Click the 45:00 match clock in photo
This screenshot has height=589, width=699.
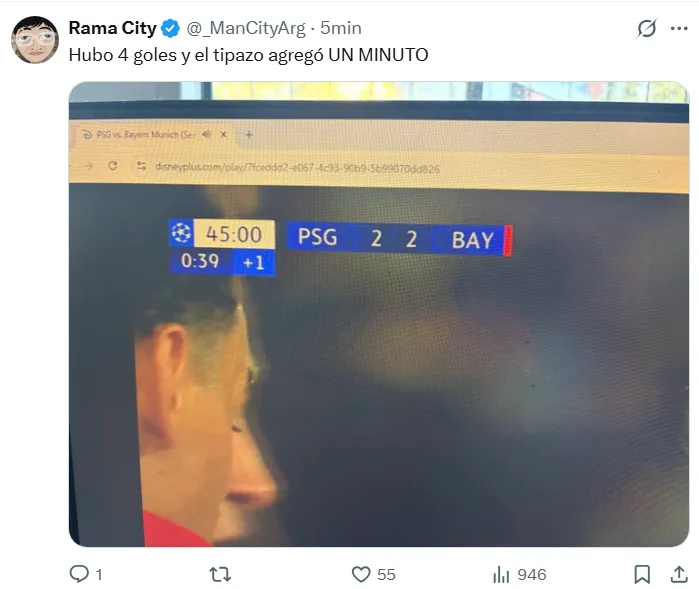(x=234, y=234)
